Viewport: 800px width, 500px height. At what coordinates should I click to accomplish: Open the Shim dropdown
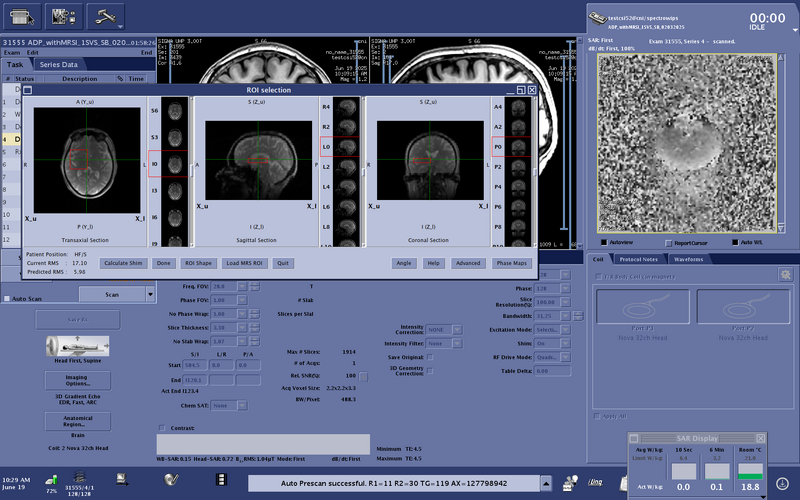pos(565,343)
